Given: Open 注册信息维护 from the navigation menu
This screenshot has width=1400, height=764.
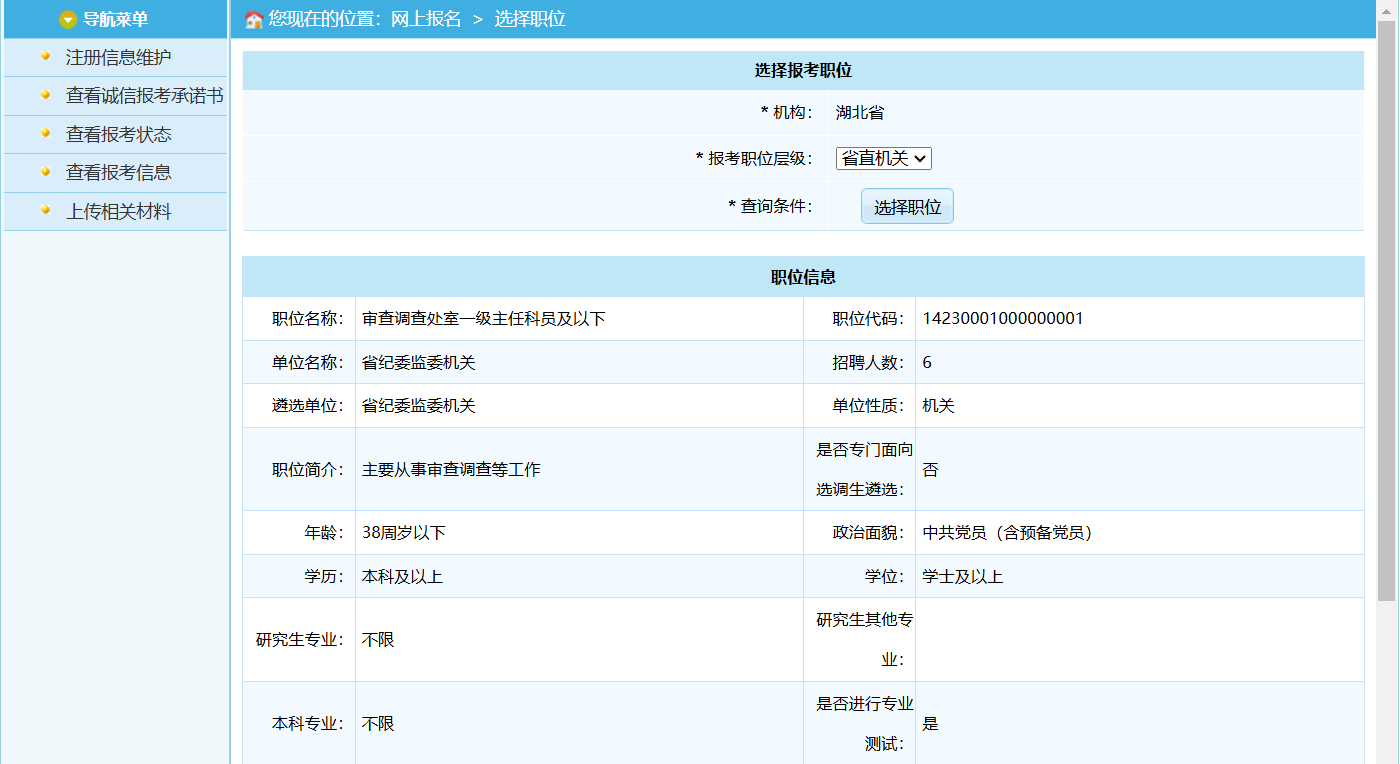Looking at the screenshot, I should pyautogui.click(x=118, y=58).
